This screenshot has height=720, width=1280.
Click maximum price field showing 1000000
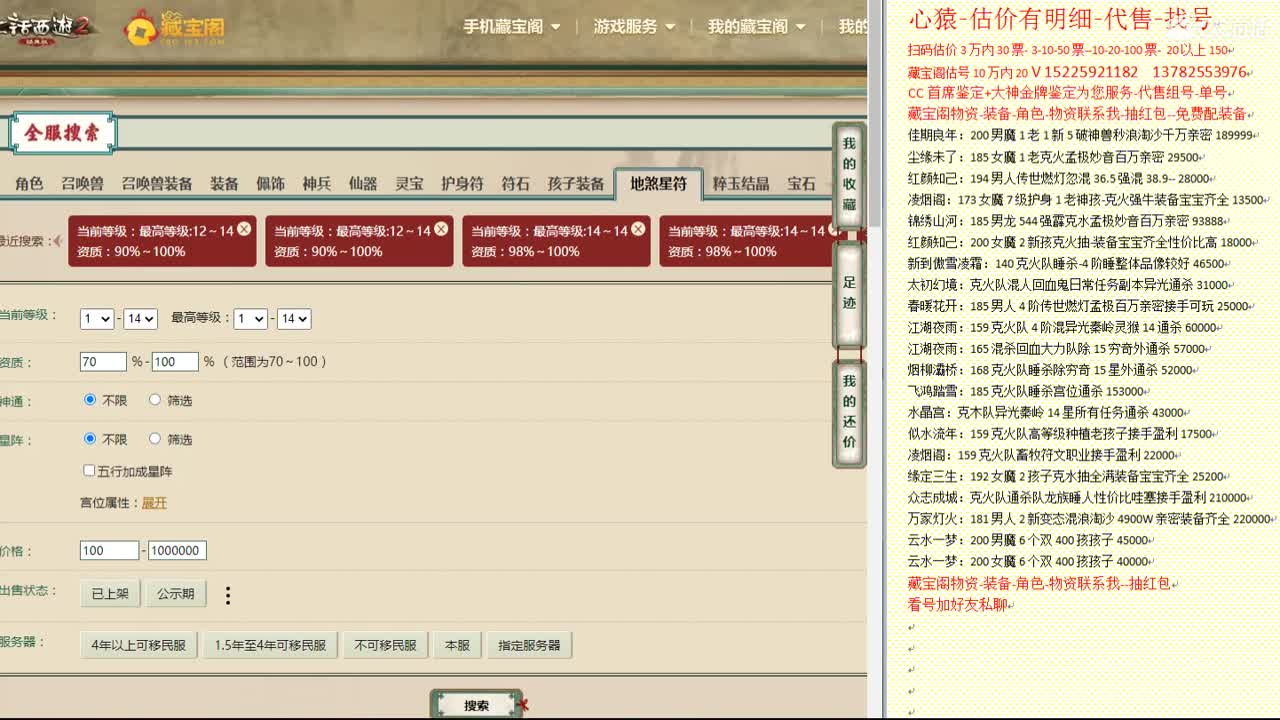point(177,550)
